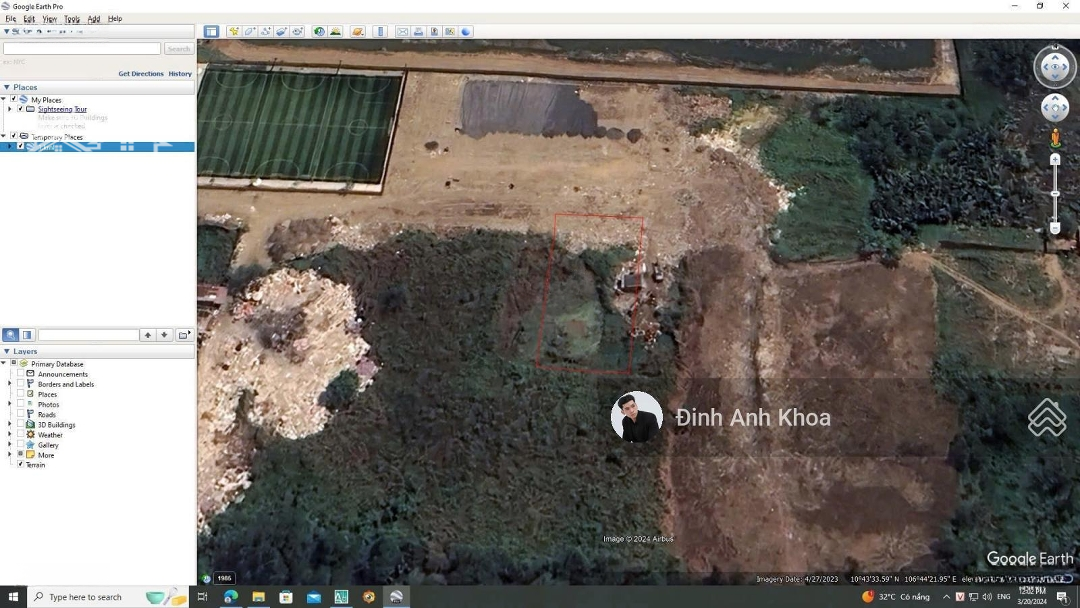Click the History link

(x=180, y=74)
